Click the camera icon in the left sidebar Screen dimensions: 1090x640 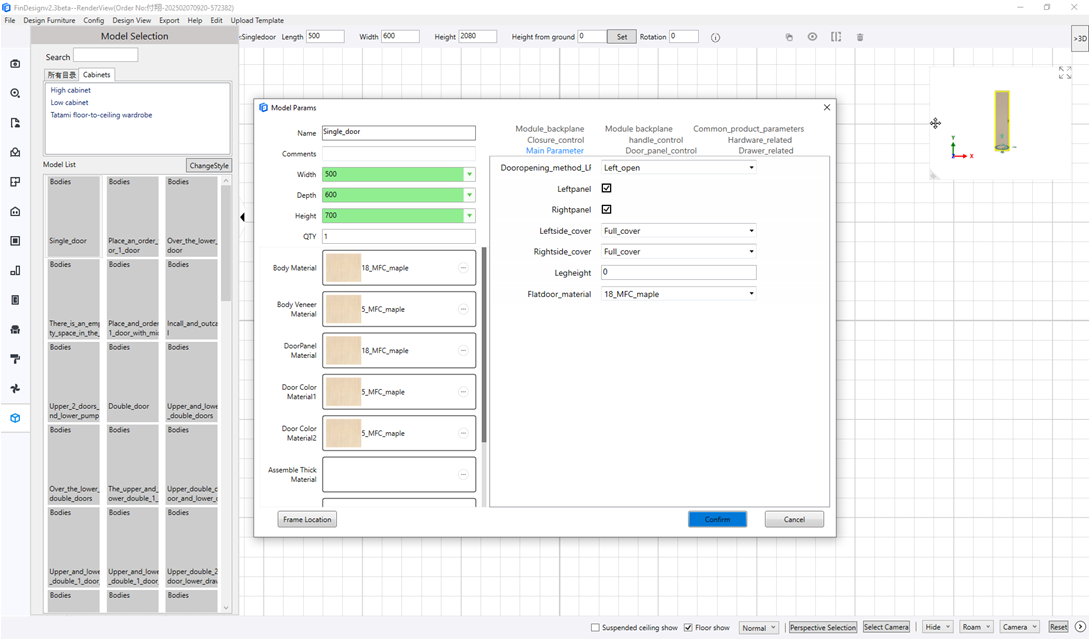15,64
